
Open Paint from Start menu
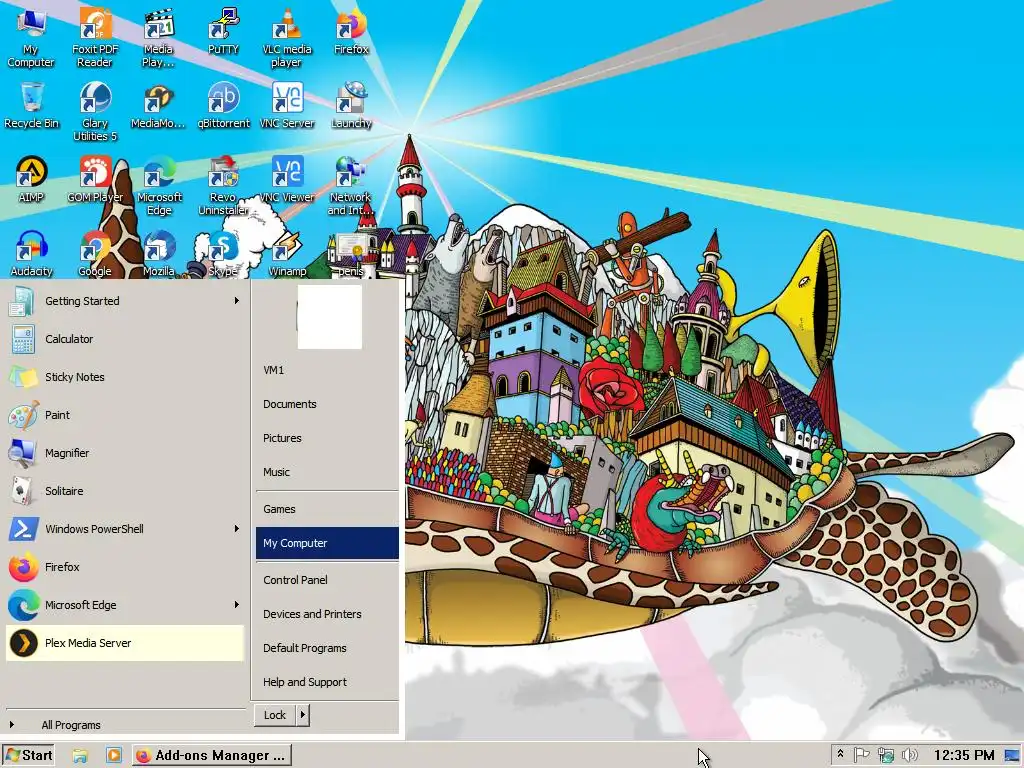pyautogui.click(x=124, y=415)
